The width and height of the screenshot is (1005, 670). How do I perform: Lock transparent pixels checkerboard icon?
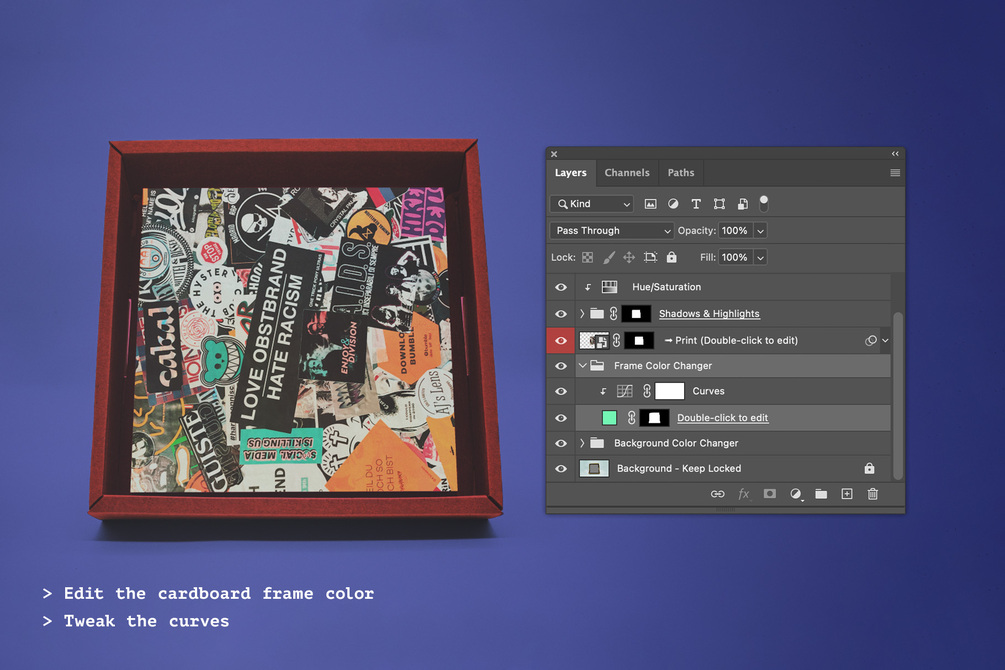pos(587,257)
